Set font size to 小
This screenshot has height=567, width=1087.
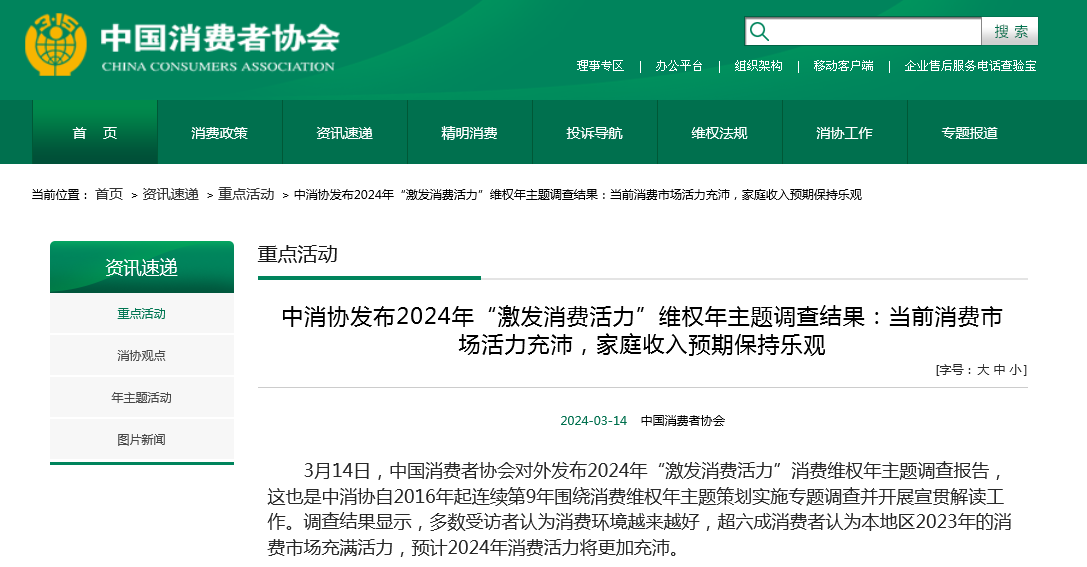pos(1015,369)
